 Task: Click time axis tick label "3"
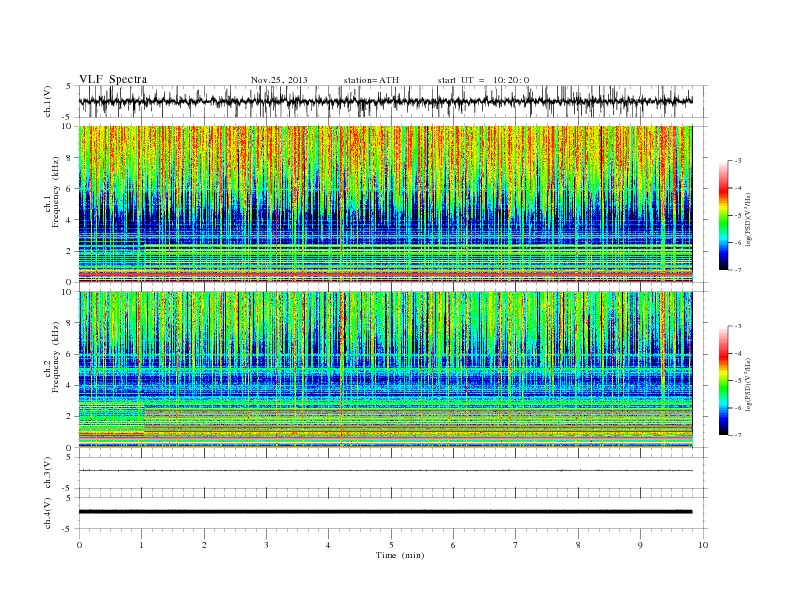[x=266, y=545]
